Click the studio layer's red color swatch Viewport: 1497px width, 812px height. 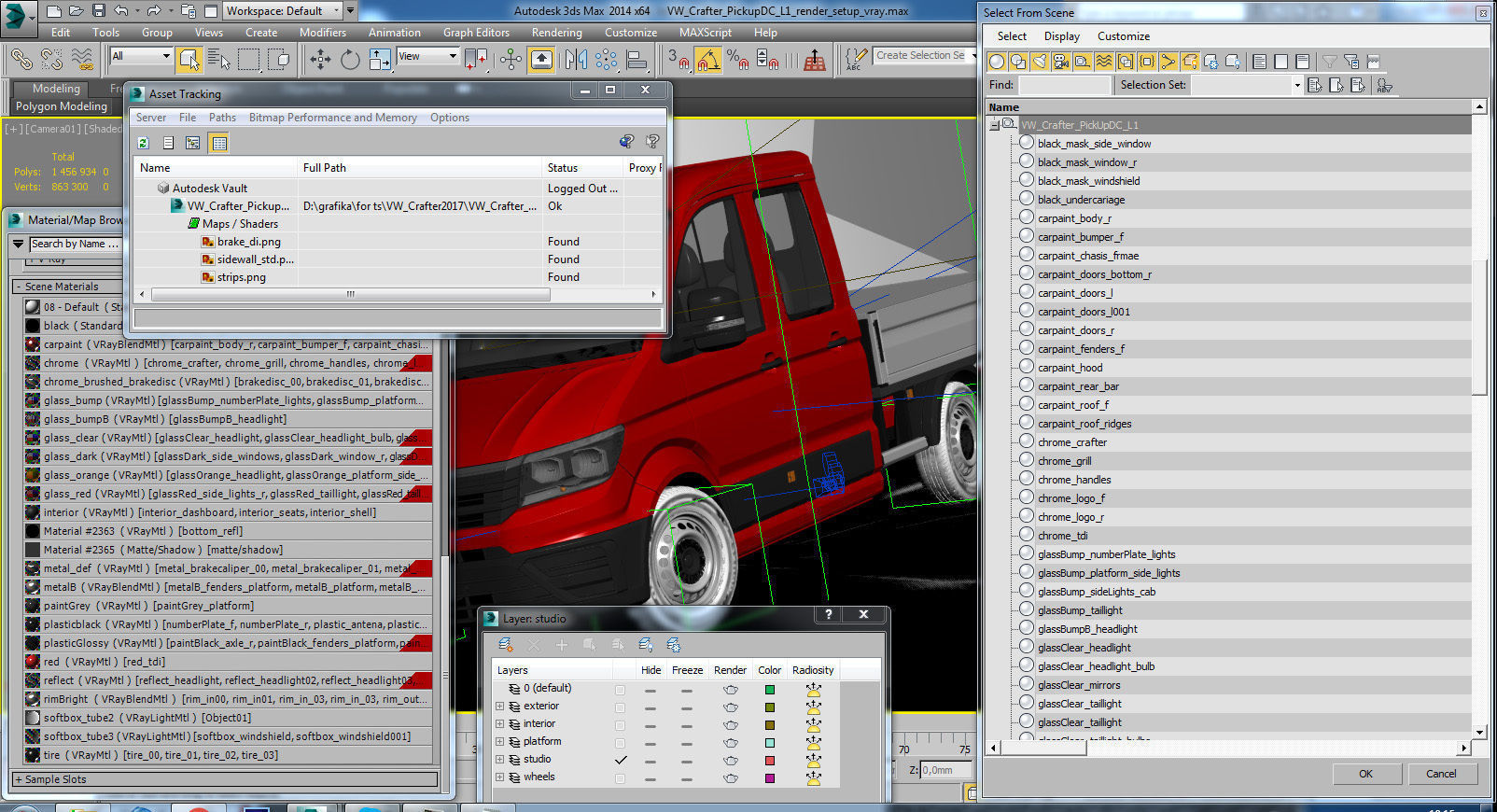[770, 761]
